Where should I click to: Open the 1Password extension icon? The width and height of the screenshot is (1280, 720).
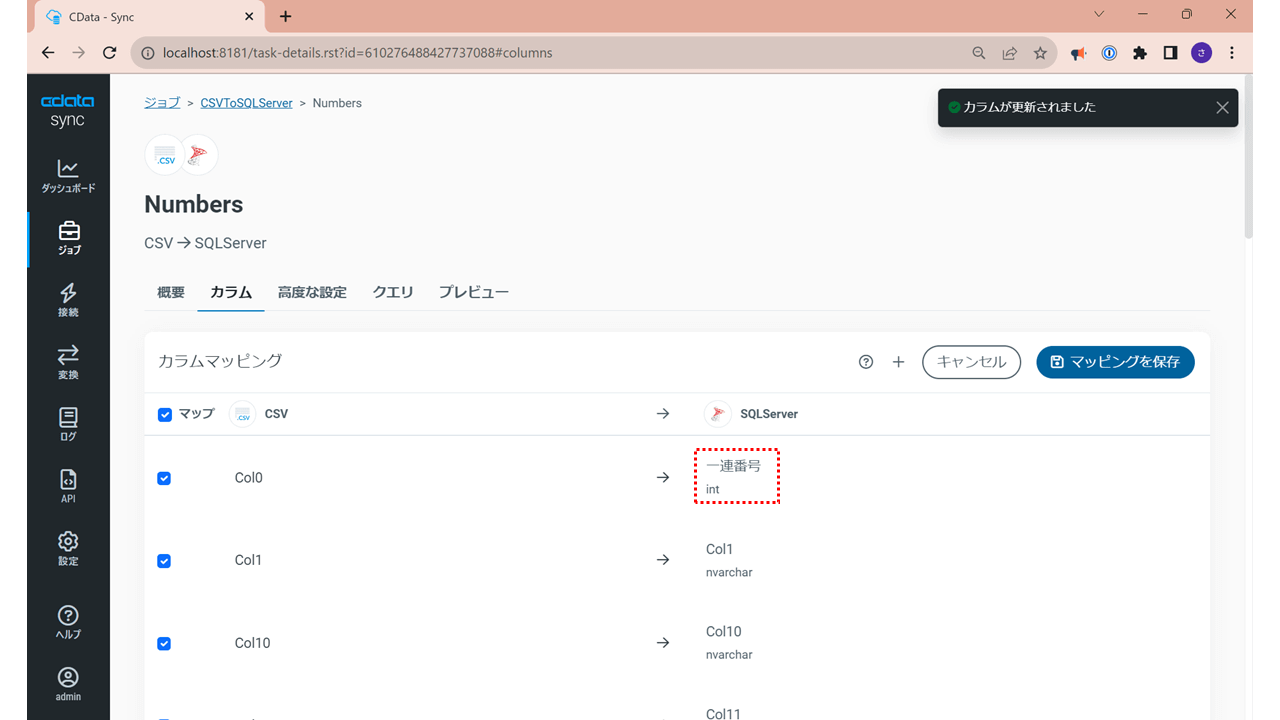pos(1109,53)
